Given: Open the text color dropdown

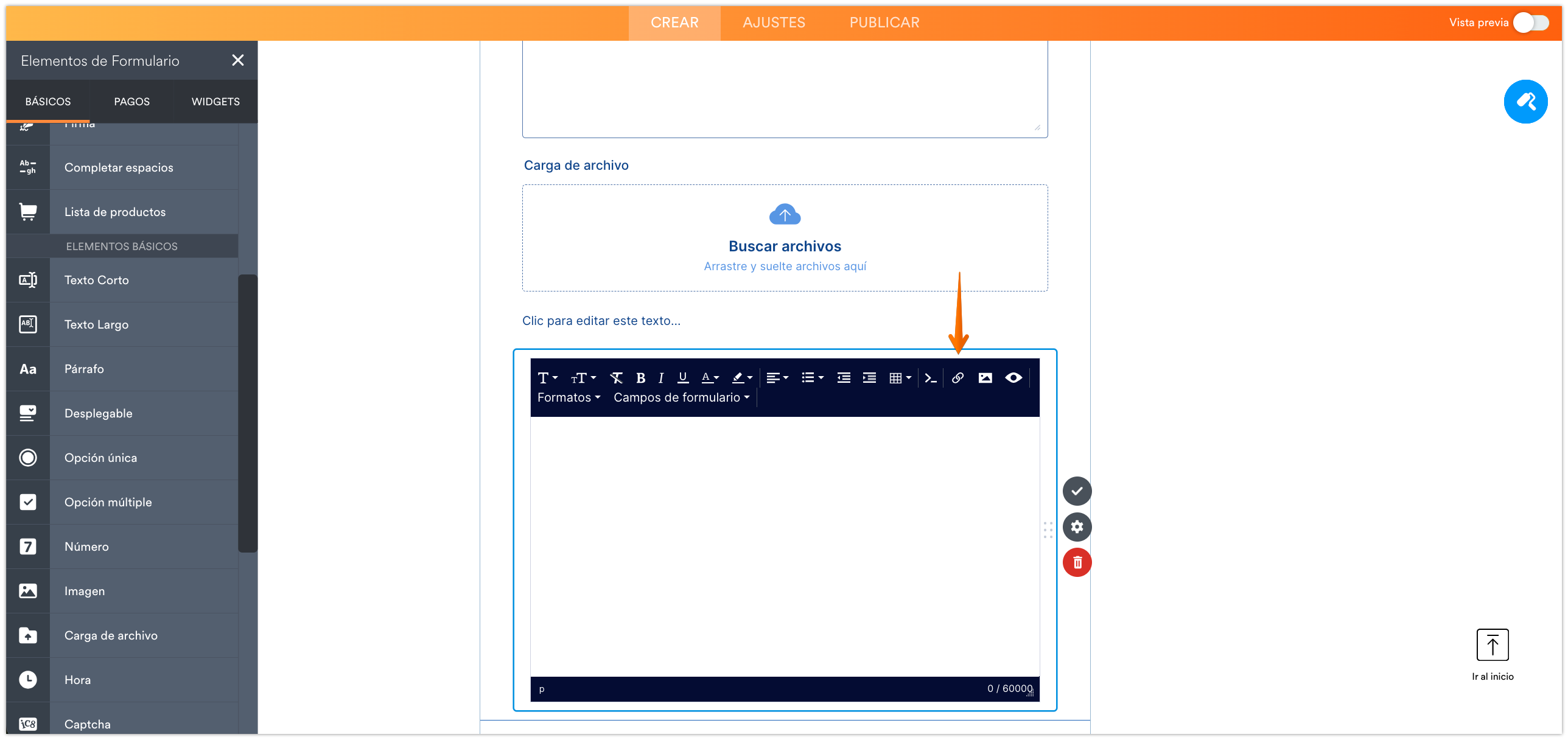Looking at the screenshot, I should (710, 378).
